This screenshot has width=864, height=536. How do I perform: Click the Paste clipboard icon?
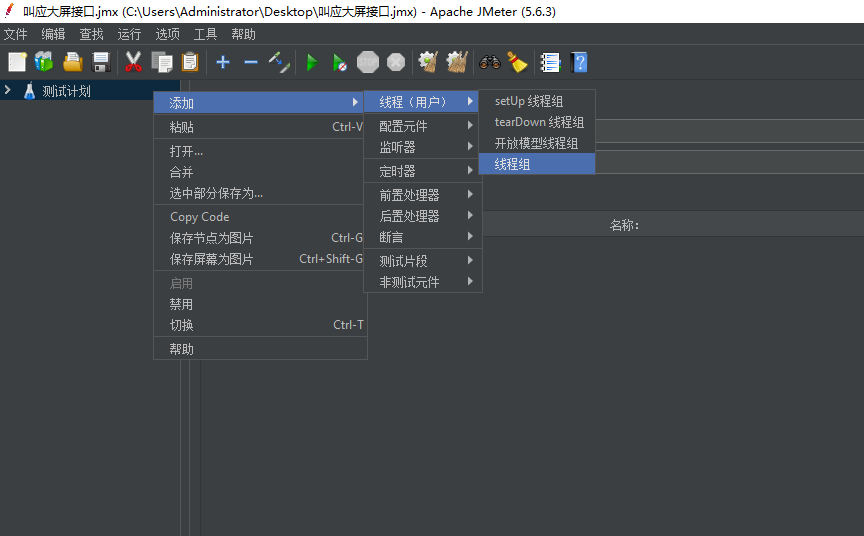pos(190,62)
